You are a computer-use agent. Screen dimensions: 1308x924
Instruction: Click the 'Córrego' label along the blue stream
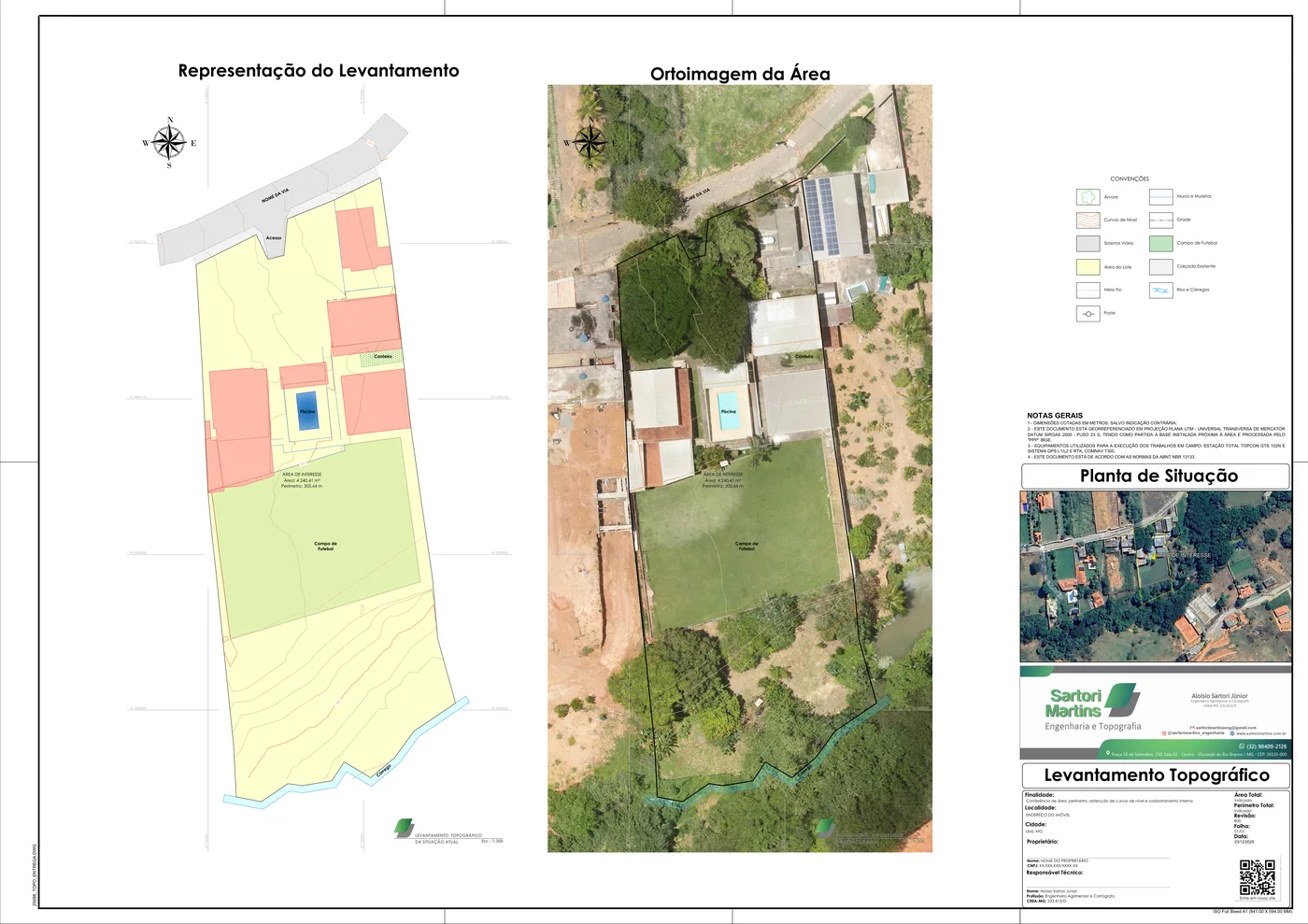click(x=383, y=771)
